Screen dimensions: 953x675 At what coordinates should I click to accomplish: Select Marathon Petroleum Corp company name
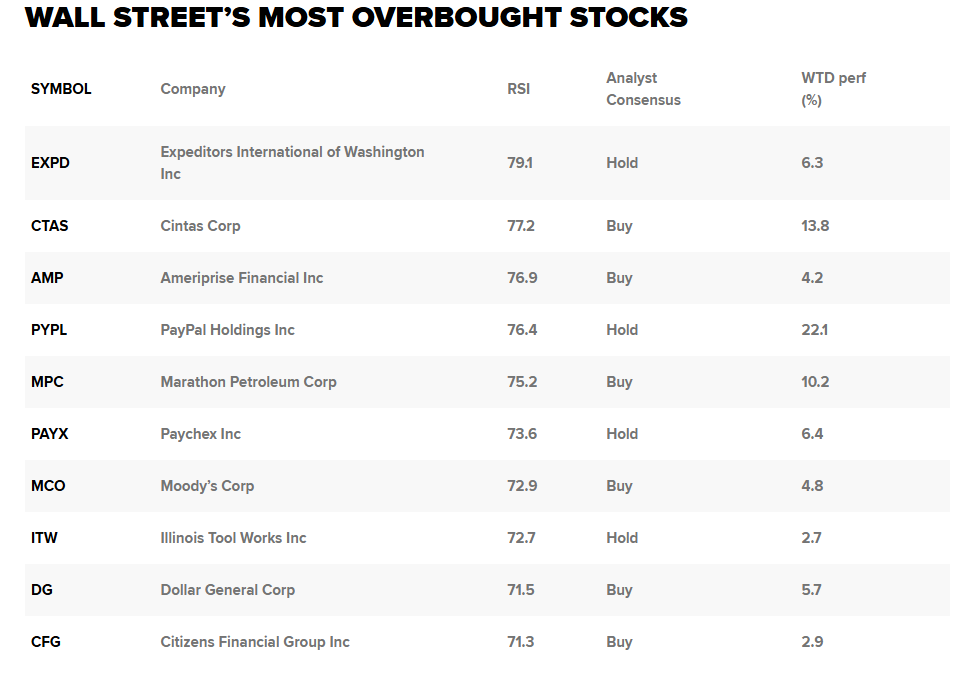tap(248, 382)
